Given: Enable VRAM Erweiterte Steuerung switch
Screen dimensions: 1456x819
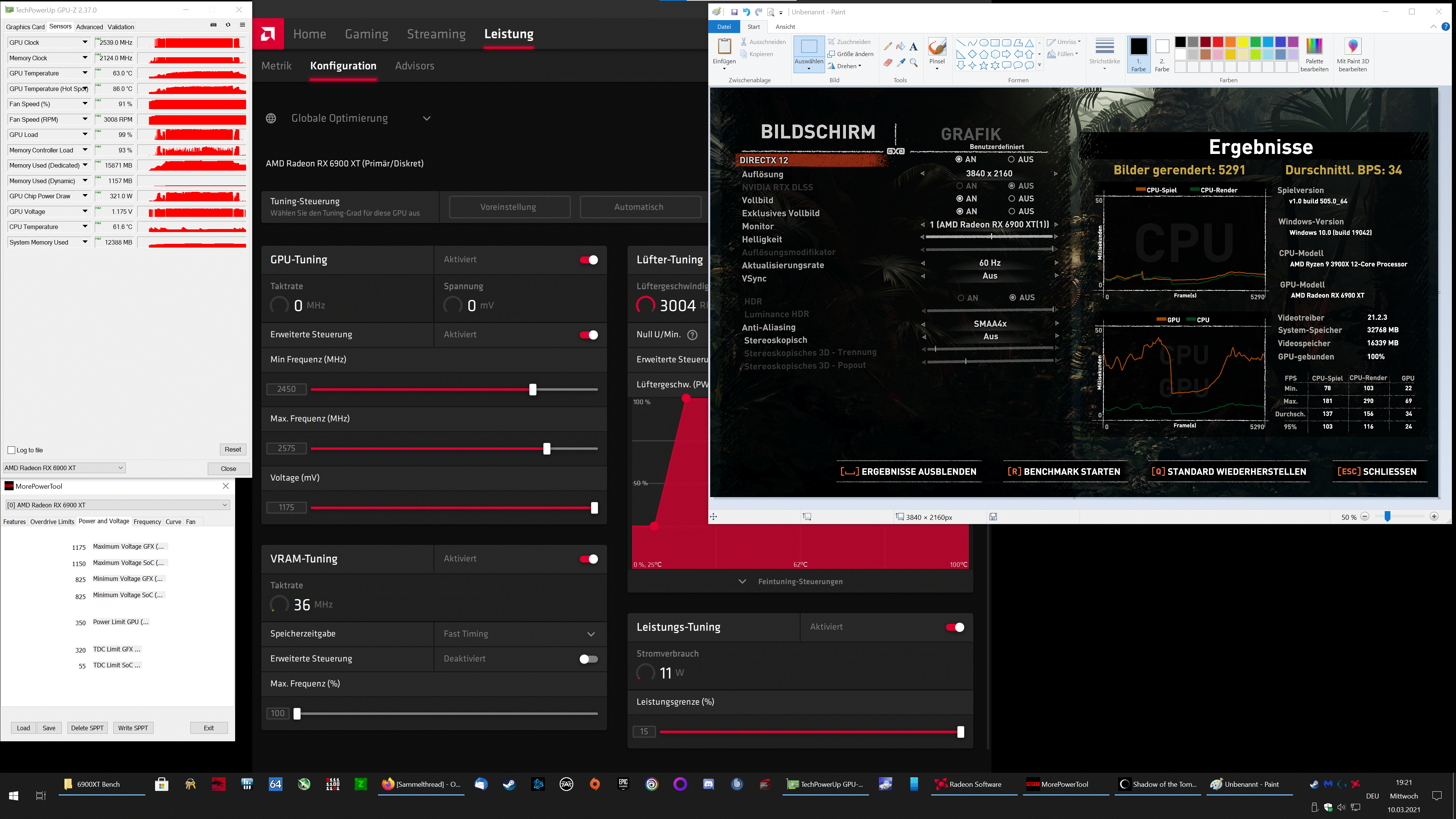Looking at the screenshot, I should (x=588, y=659).
